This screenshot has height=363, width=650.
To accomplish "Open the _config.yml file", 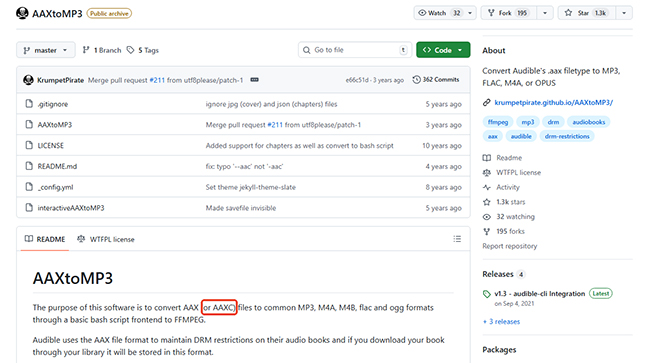I will coord(55,187).
